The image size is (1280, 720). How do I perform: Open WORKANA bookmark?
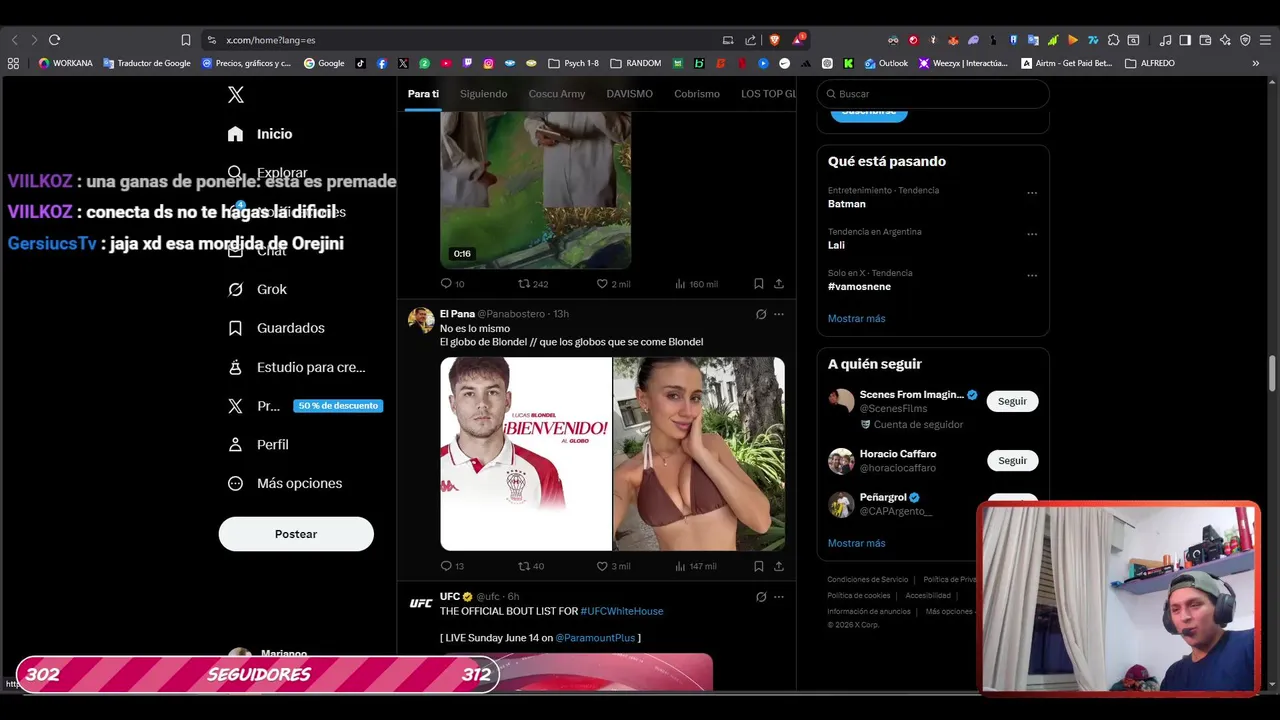[x=65, y=63]
